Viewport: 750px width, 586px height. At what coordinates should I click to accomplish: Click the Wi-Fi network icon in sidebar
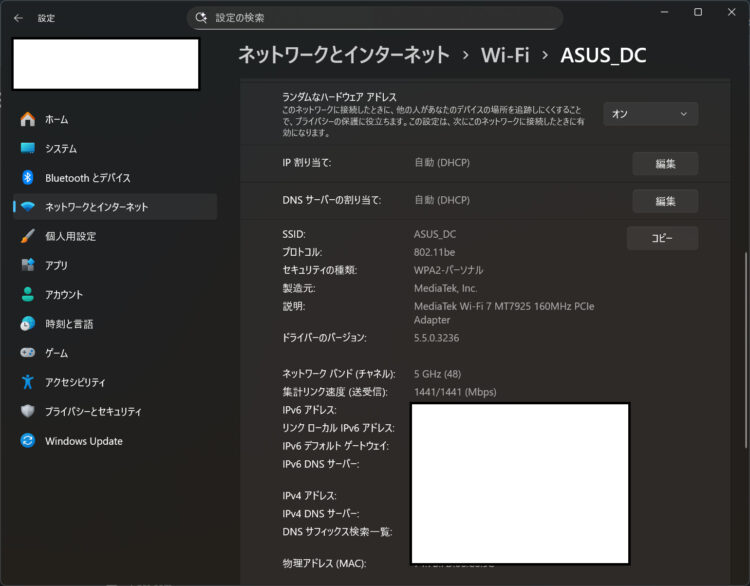[28, 207]
